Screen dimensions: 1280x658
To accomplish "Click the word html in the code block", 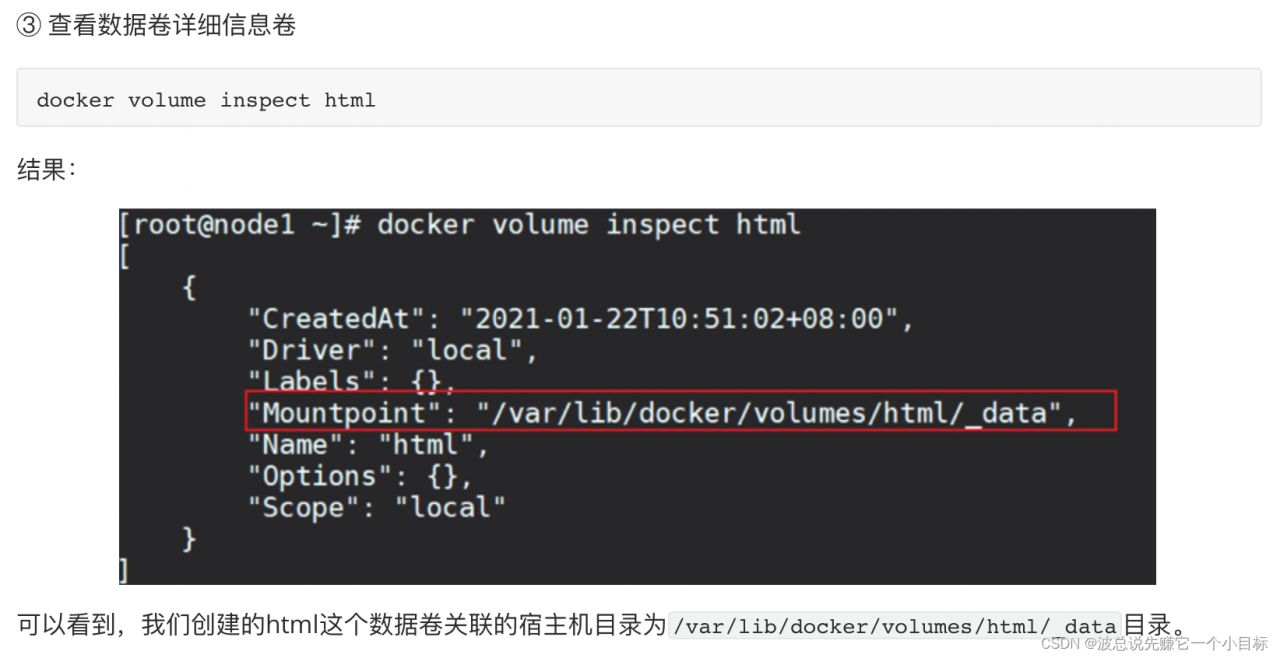I will click(350, 100).
